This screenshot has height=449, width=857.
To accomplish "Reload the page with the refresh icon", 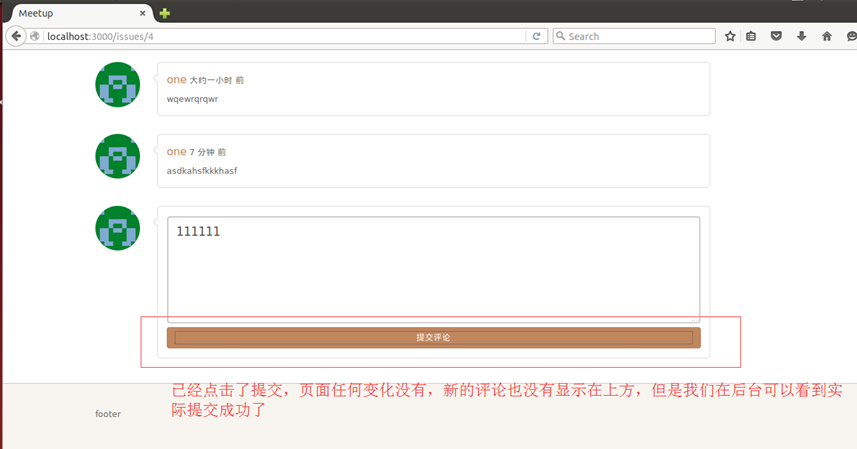I will [536, 36].
